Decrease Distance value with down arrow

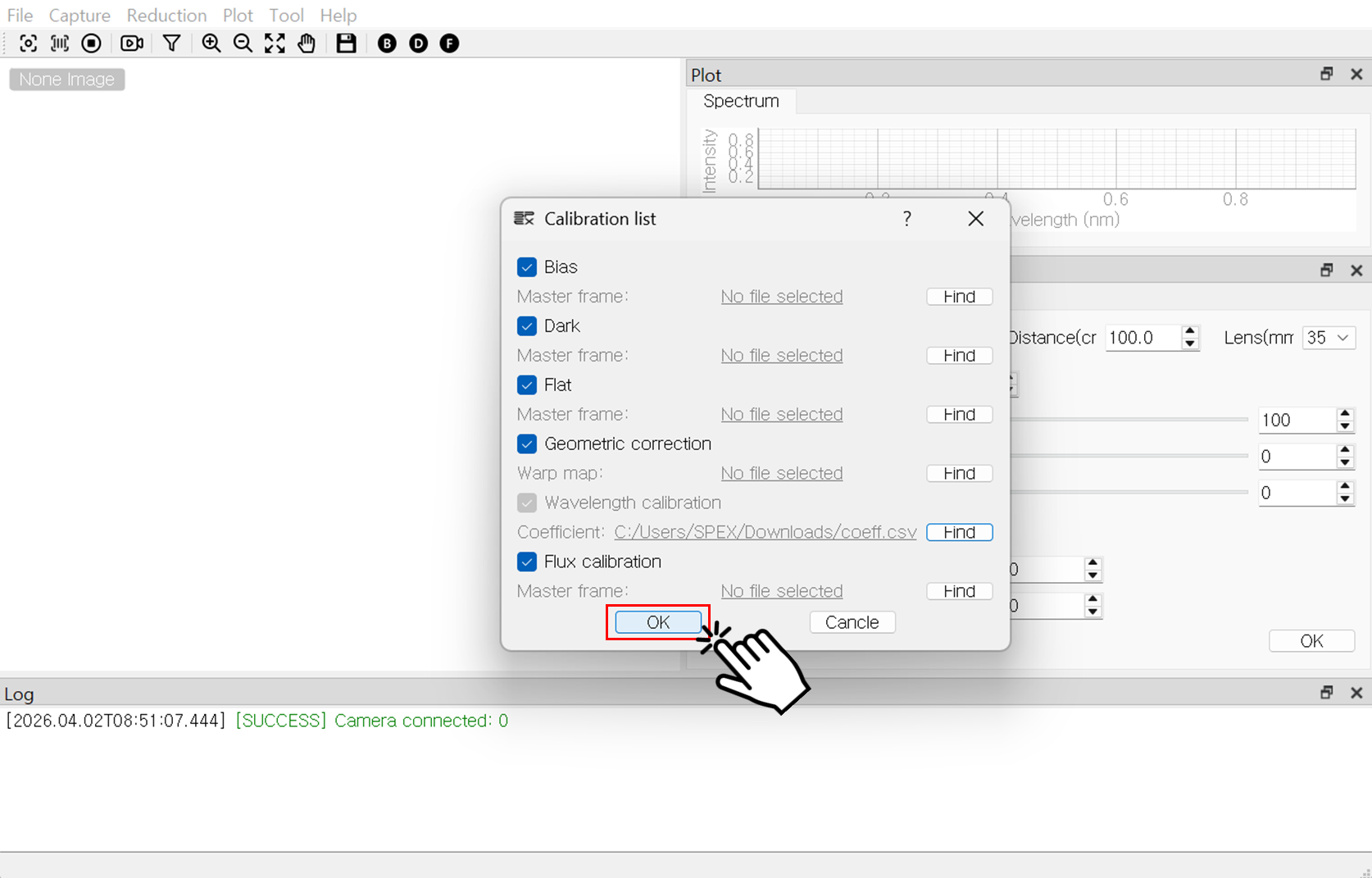1190,343
